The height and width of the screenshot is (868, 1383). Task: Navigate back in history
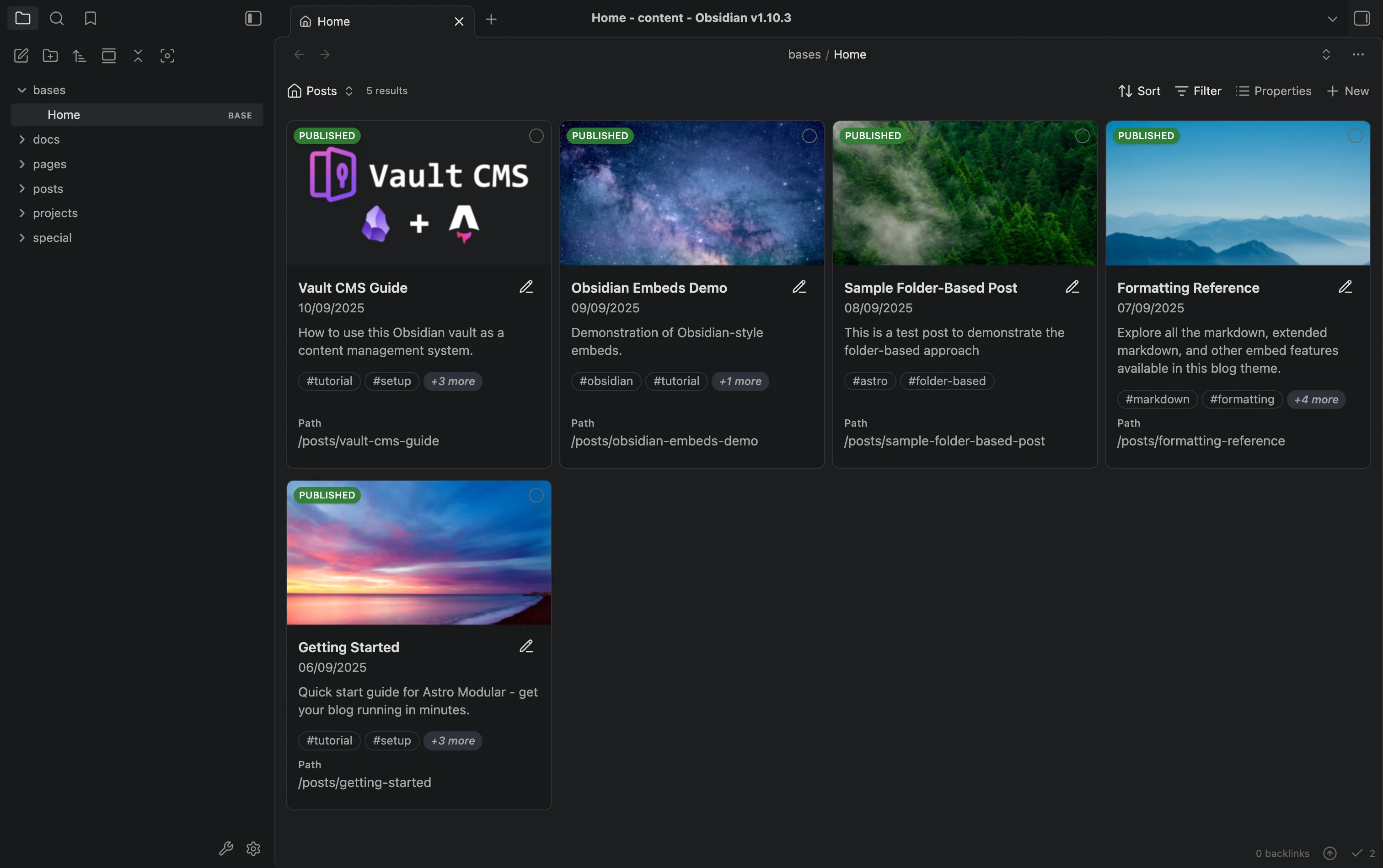(299, 54)
